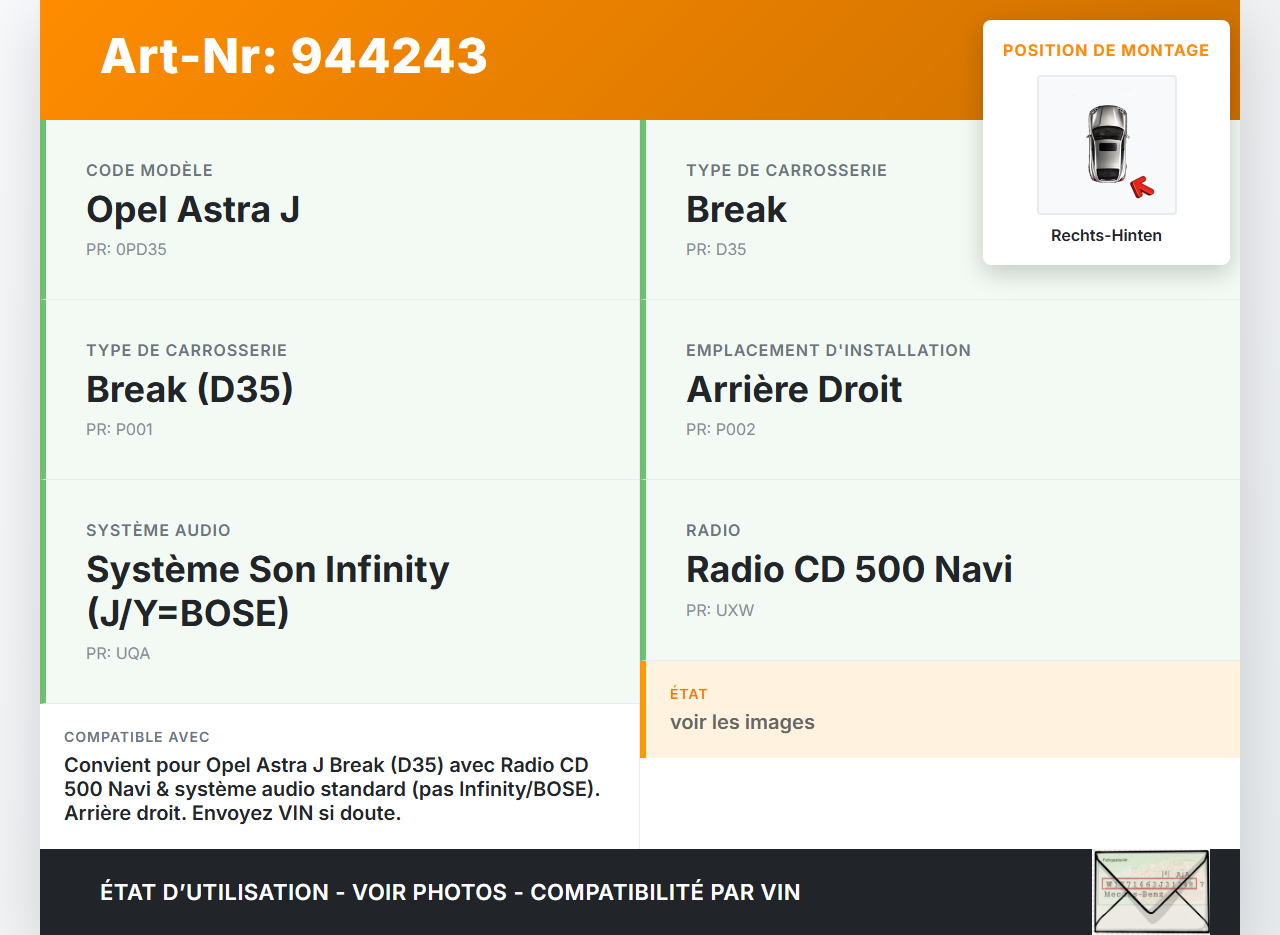Click the PR: P002 code

[720, 430]
